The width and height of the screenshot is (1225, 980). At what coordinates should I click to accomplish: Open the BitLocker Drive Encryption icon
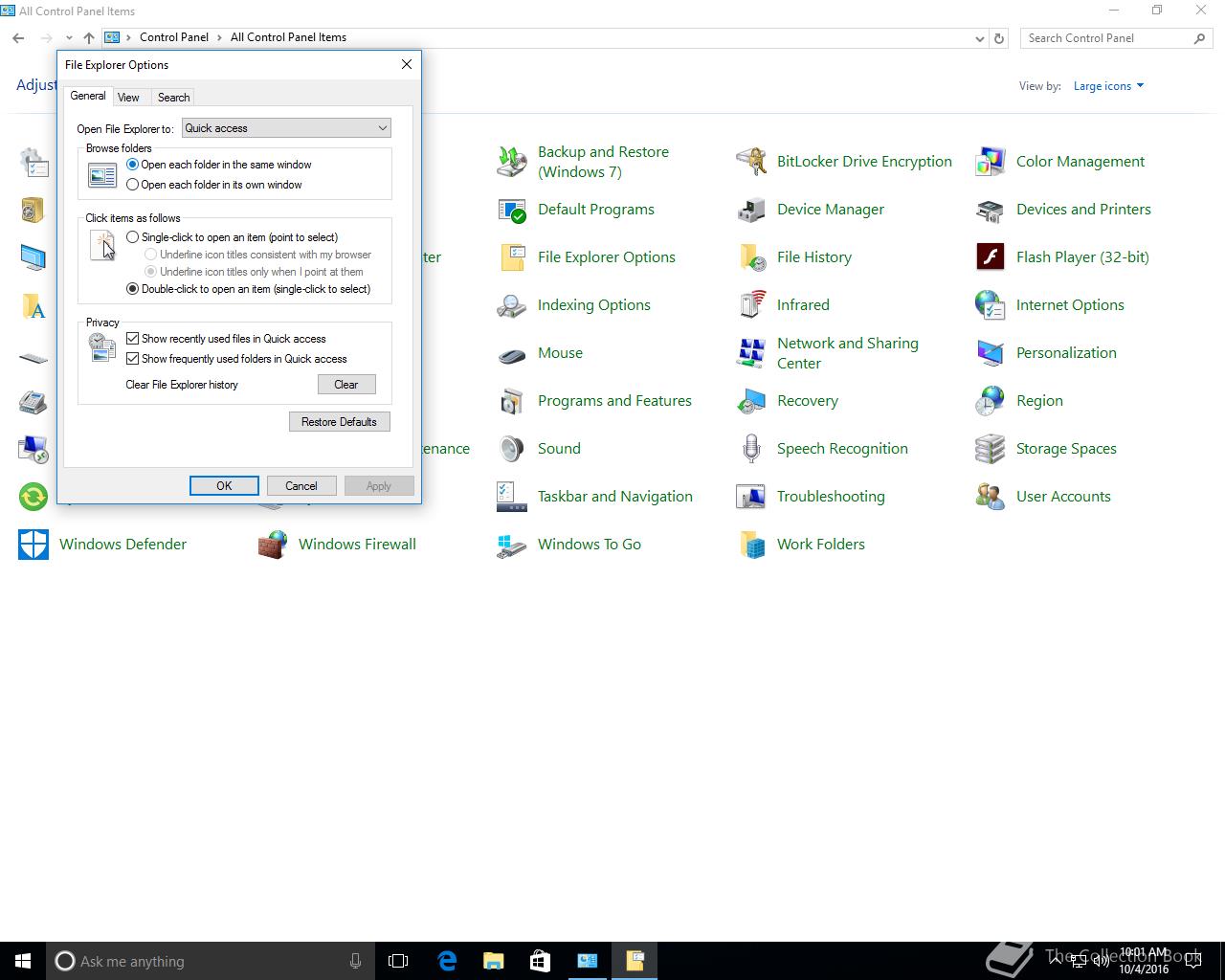(751, 162)
